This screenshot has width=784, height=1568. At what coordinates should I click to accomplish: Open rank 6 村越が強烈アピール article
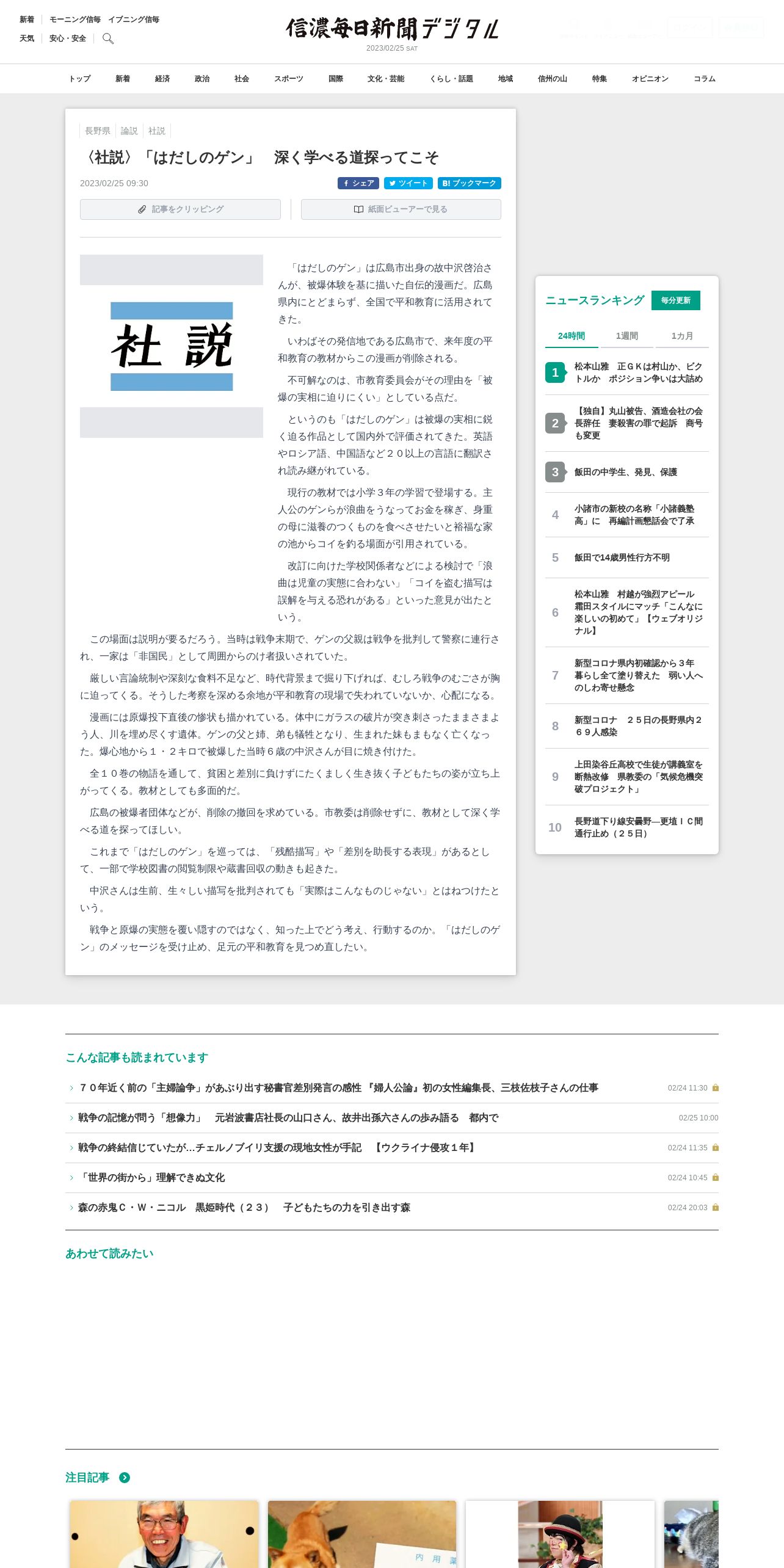point(639,612)
